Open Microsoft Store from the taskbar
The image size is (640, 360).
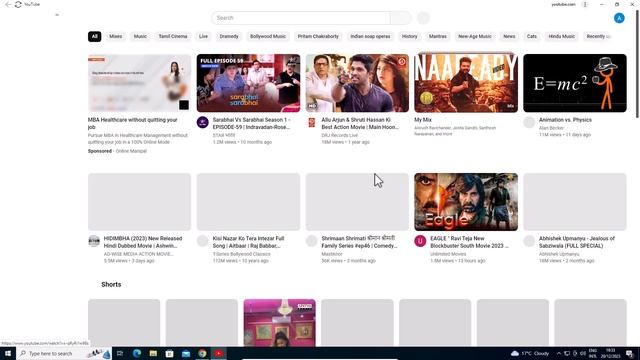tap(169, 353)
